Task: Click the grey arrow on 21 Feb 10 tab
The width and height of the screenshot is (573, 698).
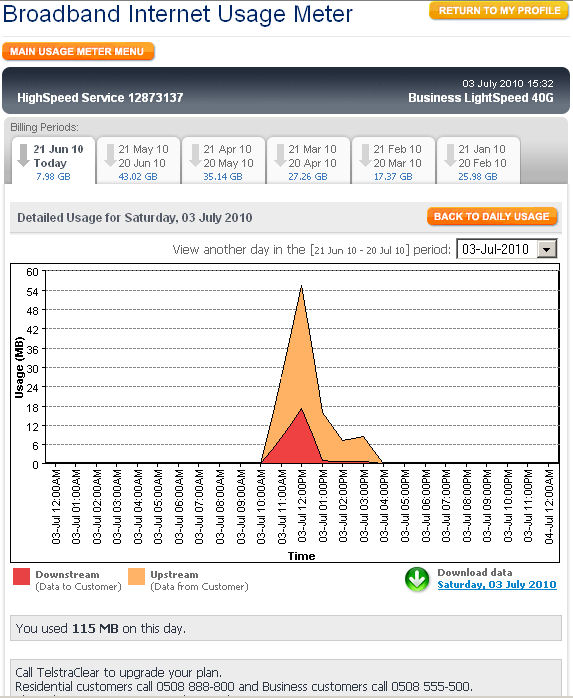Action: pos(365,155)
